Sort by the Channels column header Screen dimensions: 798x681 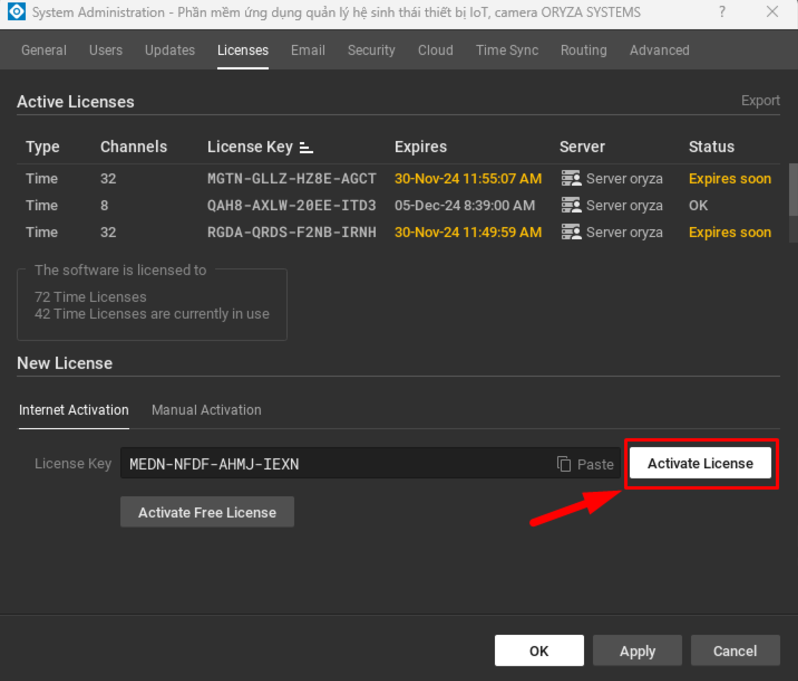[133, 147]
